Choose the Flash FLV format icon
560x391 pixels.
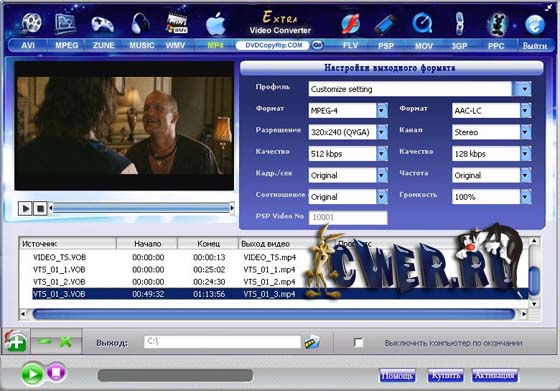[x=350, y=24]
